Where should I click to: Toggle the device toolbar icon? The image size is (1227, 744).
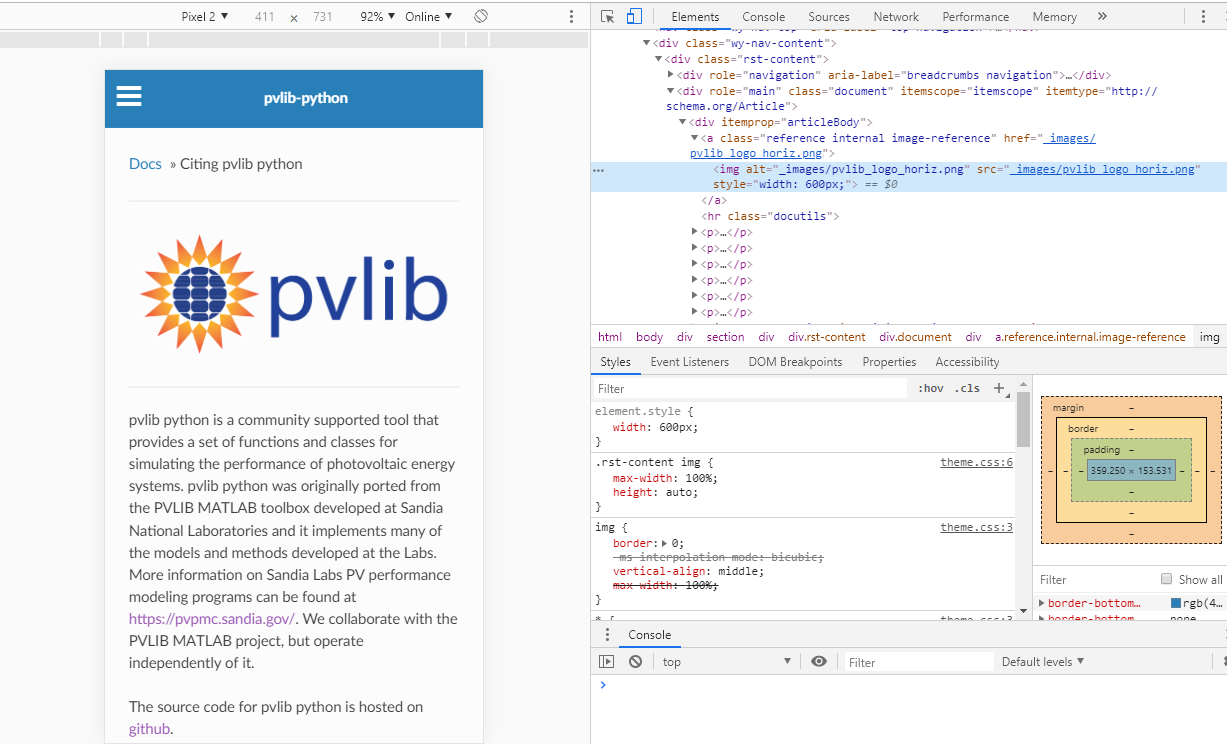(634, 16)
